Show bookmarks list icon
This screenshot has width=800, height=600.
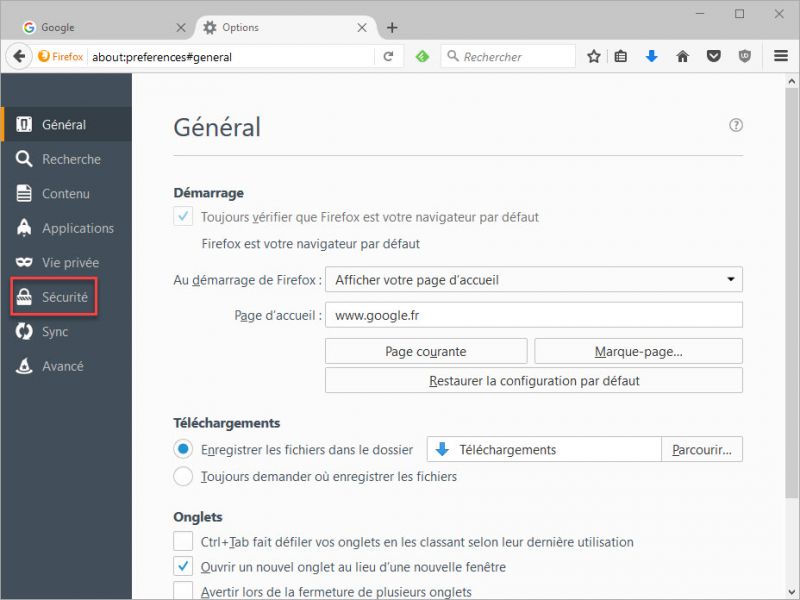pos(620,56)
